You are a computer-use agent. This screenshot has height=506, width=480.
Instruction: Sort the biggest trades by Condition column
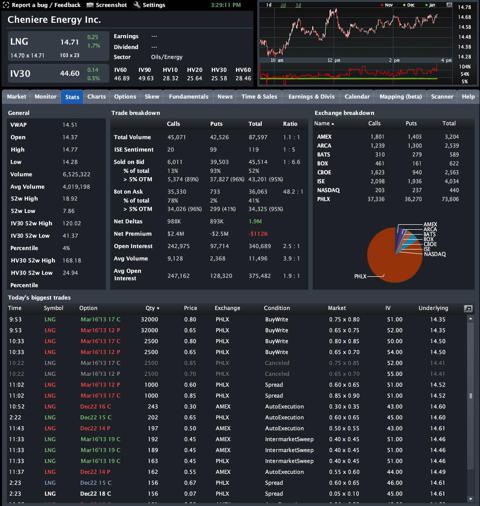[277, 308]
